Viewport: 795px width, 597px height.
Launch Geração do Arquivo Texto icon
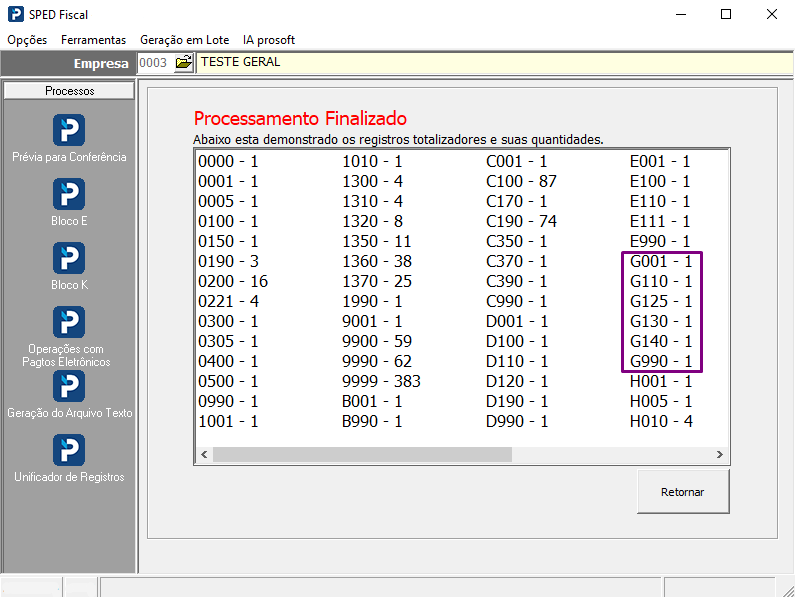click(69, 386)
